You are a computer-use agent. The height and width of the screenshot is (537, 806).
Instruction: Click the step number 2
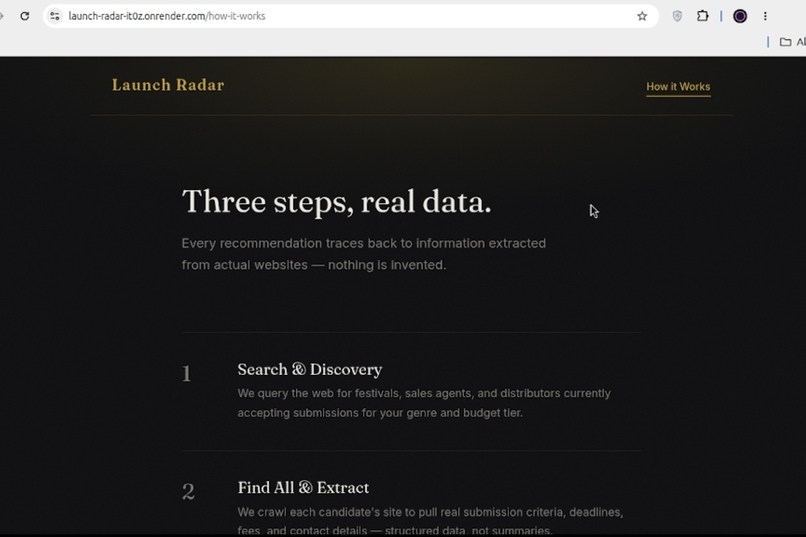point(188,491)
